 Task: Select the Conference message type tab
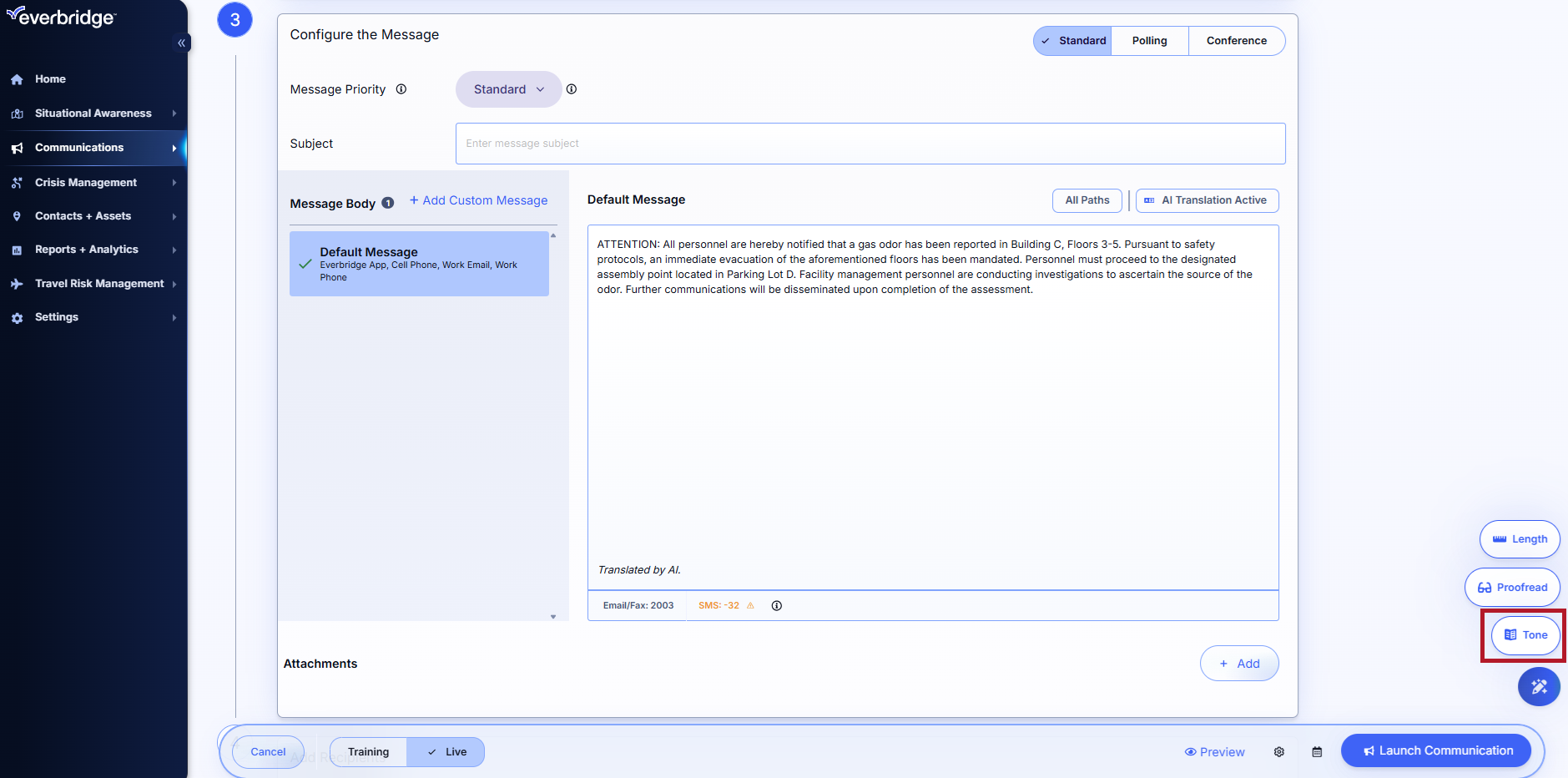click(1236, 41)
